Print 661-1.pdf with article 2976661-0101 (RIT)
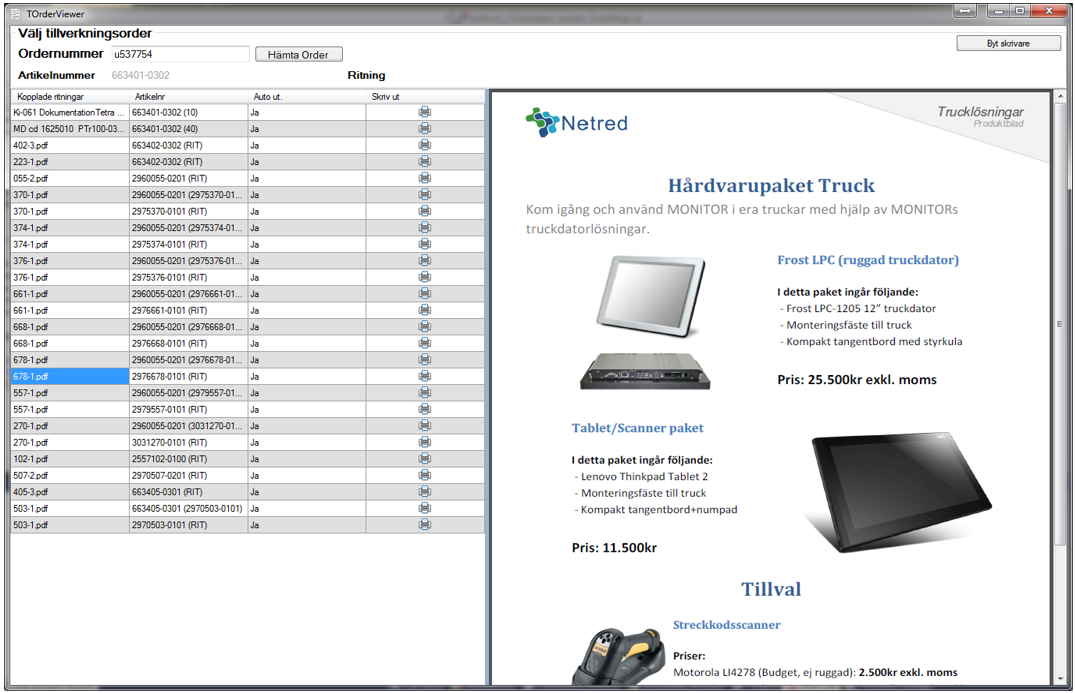Image resolution: width=1075 pixels, height=693 pixels. [425, 310]
